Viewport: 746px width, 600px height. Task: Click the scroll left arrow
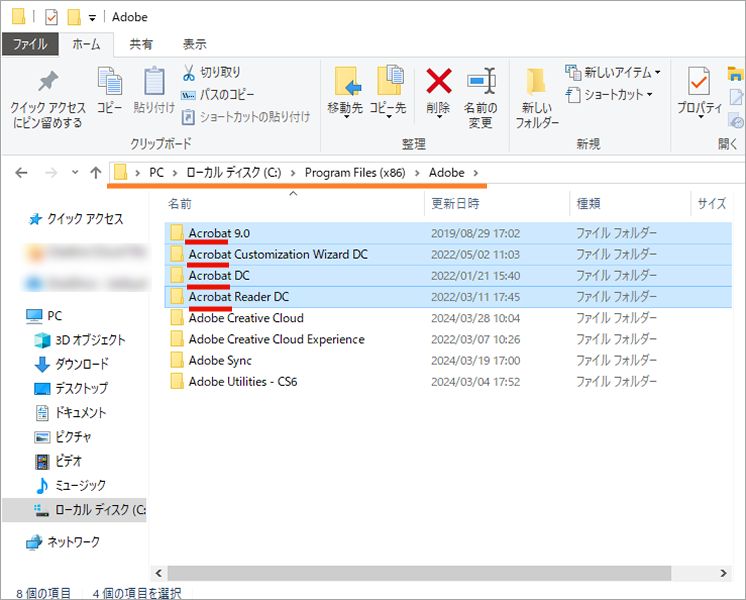click(159, 573)
